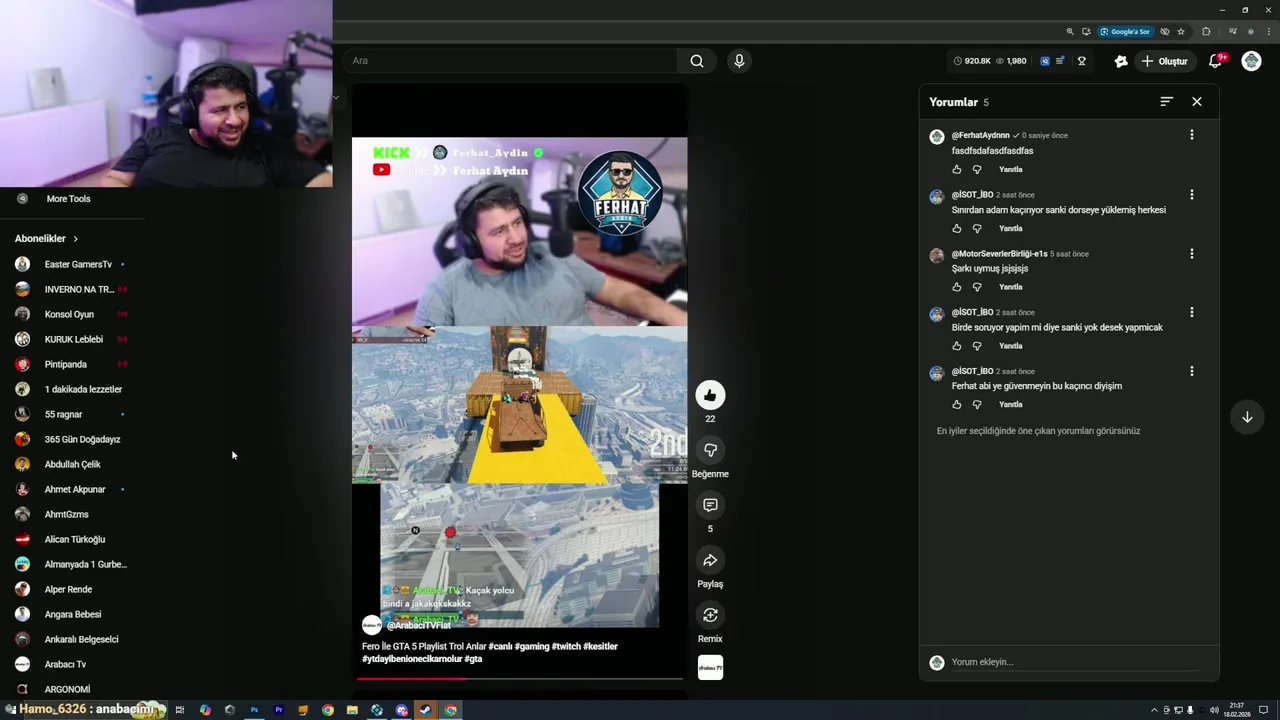Viewport: 1280px width, 720px height.
Task: Click the trophy icon in stats bar
Action: click(1081, 61)
